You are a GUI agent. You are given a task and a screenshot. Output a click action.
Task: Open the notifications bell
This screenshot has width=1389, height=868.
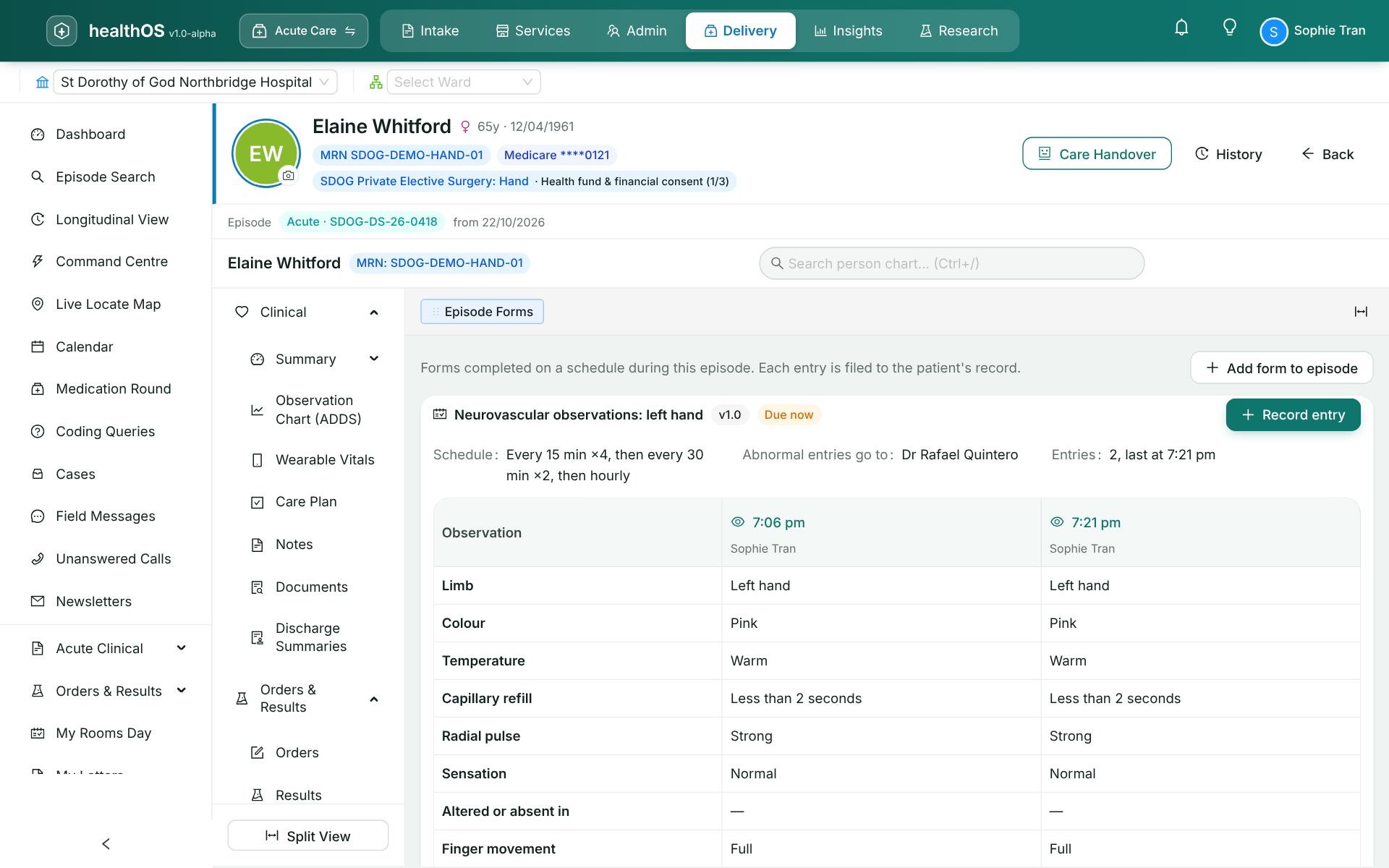pyautogui.click(x=1181, y=29)
